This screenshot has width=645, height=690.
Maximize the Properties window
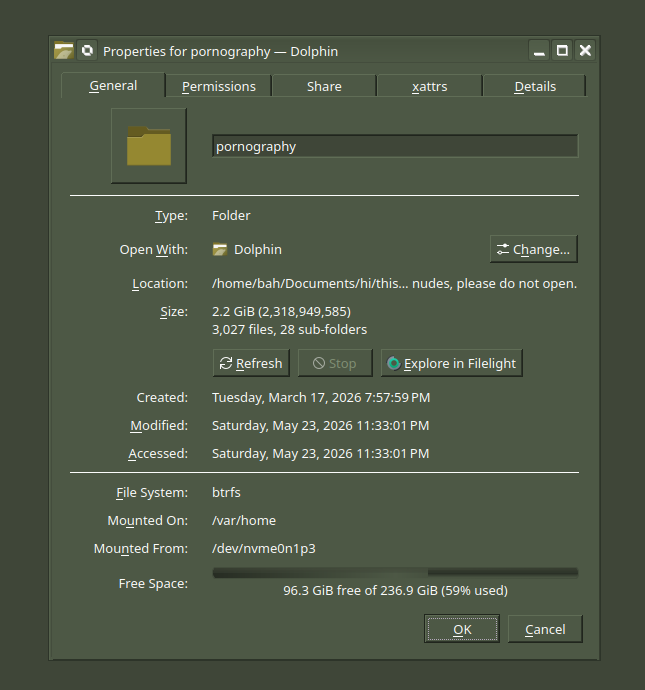(562, 51)
